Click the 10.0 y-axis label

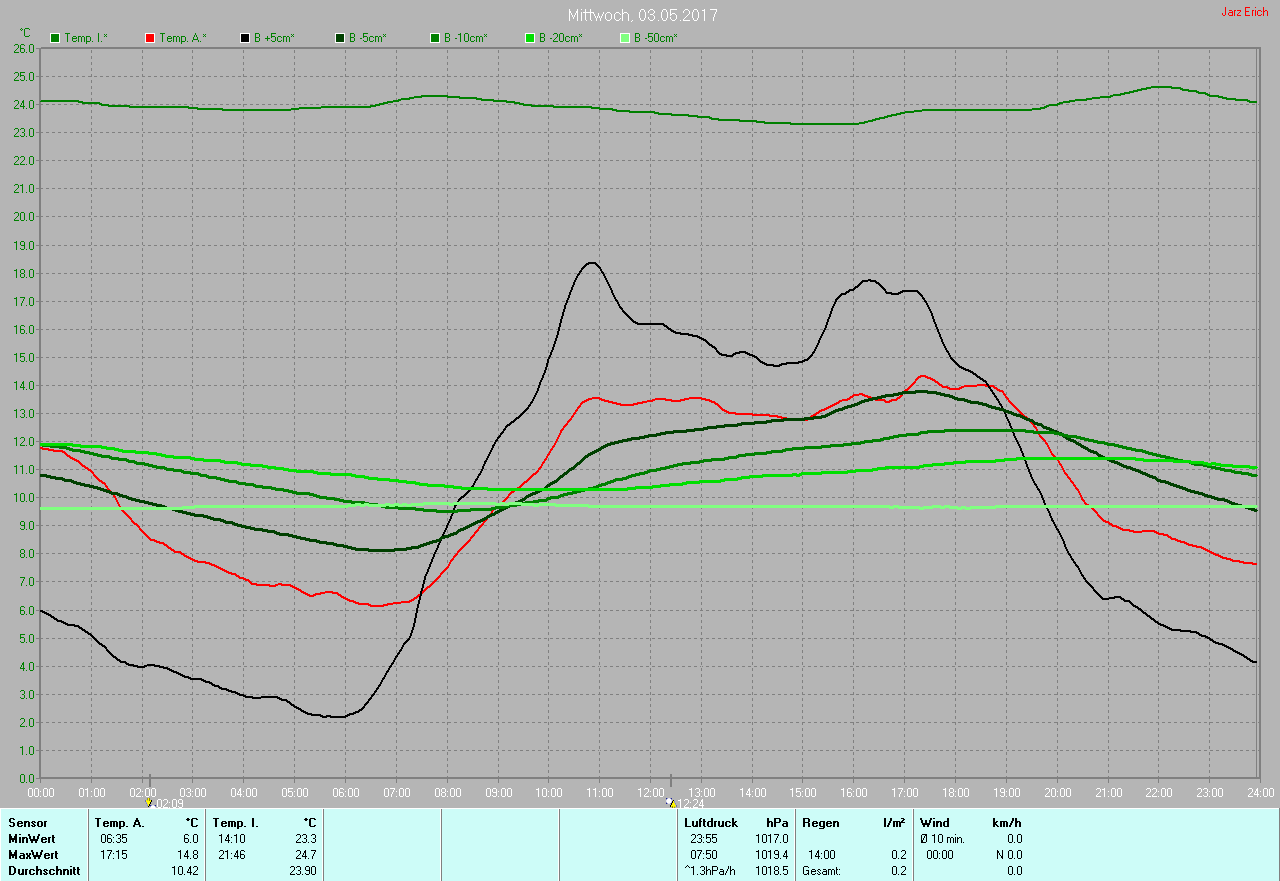coord(24,497)
